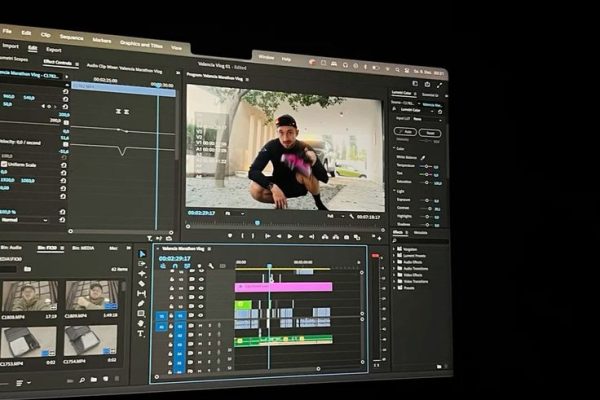This screenshot has height=400, width=600.
Task: Toggle the Uniform Scale checkbox
Action: [x=4, y=164]
